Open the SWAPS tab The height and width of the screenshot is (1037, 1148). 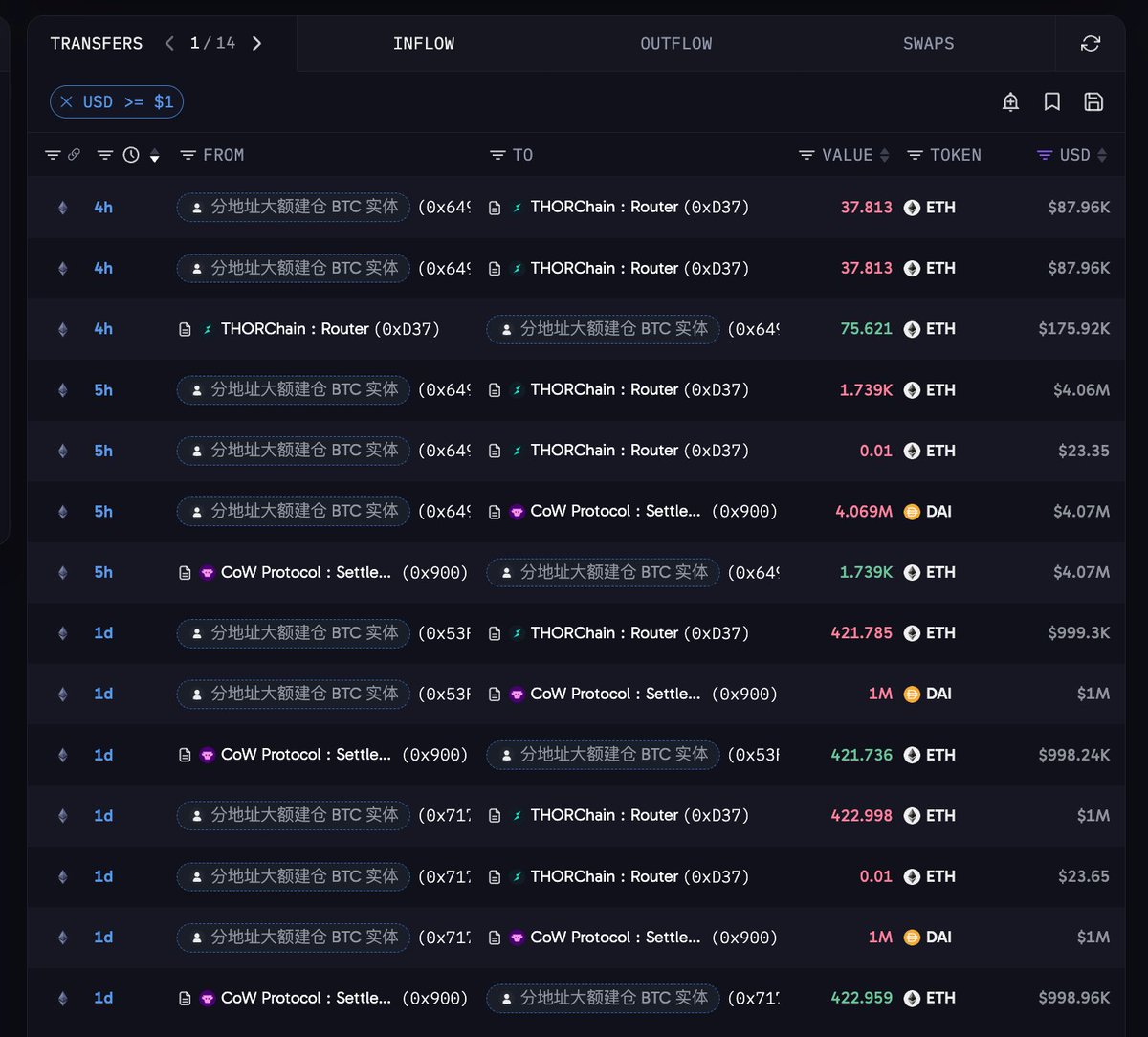tap(928, 43)
